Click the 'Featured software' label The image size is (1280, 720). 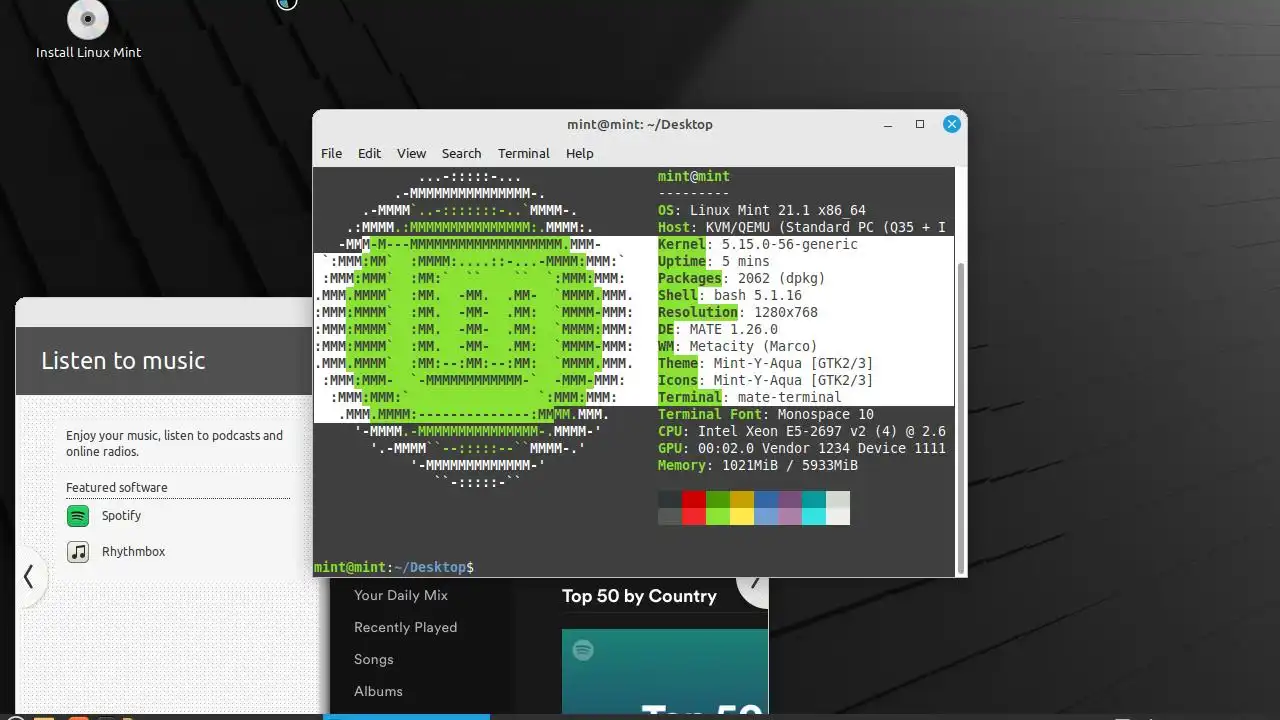117,487
